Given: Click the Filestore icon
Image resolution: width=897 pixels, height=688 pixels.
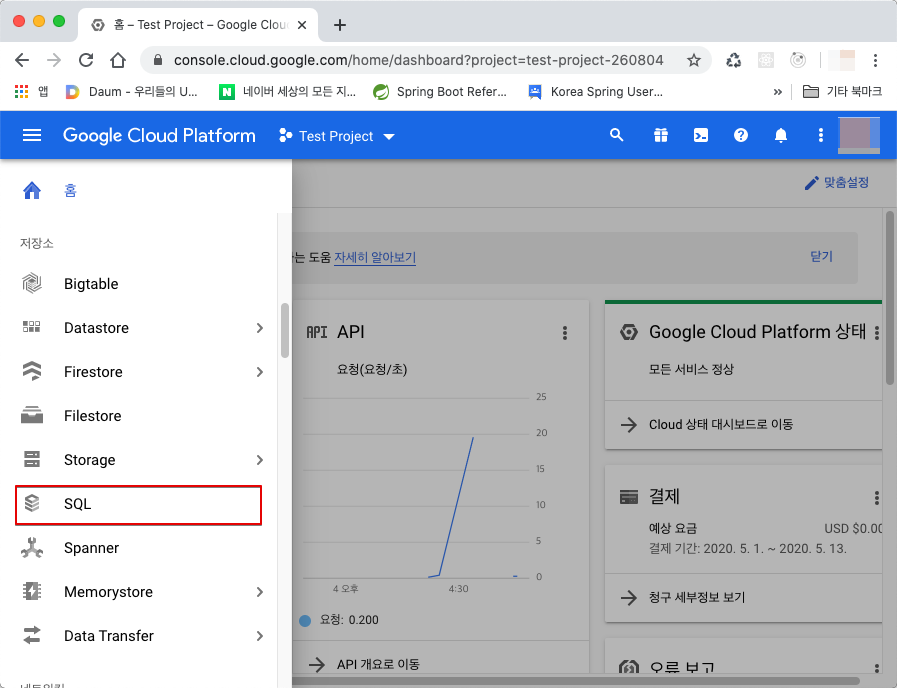Looking at the screenshot, I should [x=32, y=415].
